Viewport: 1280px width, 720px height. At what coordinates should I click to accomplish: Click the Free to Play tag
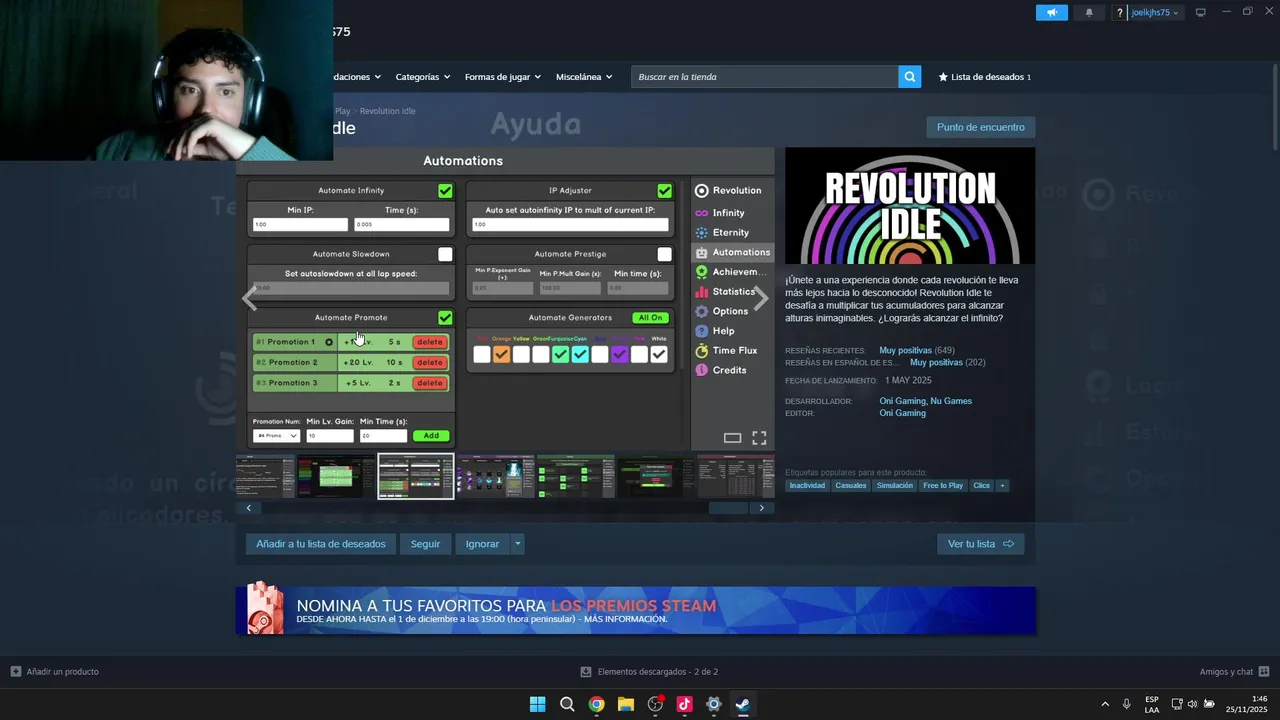943,486
